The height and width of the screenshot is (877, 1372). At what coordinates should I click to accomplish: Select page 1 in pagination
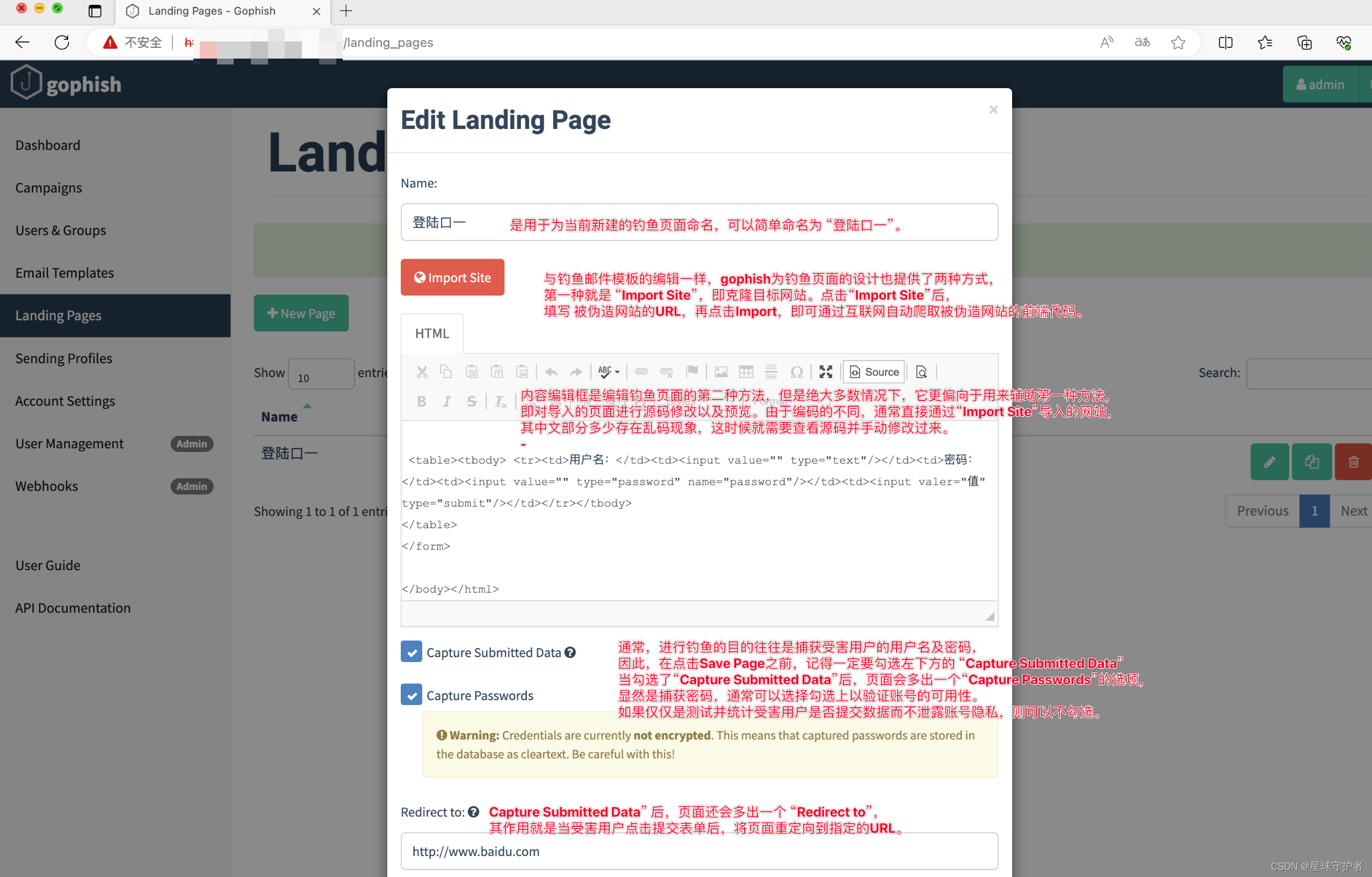click(1315, 511)
